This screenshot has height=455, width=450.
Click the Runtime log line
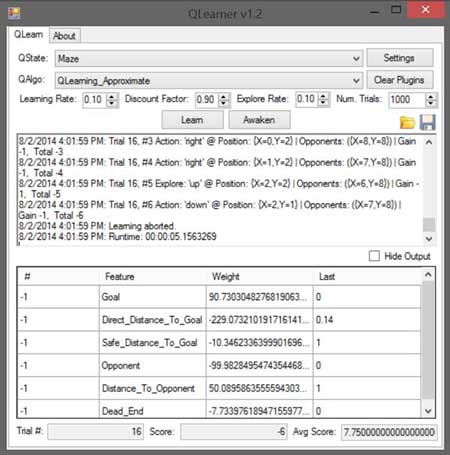pyautogui.click(x=118, y=237)
